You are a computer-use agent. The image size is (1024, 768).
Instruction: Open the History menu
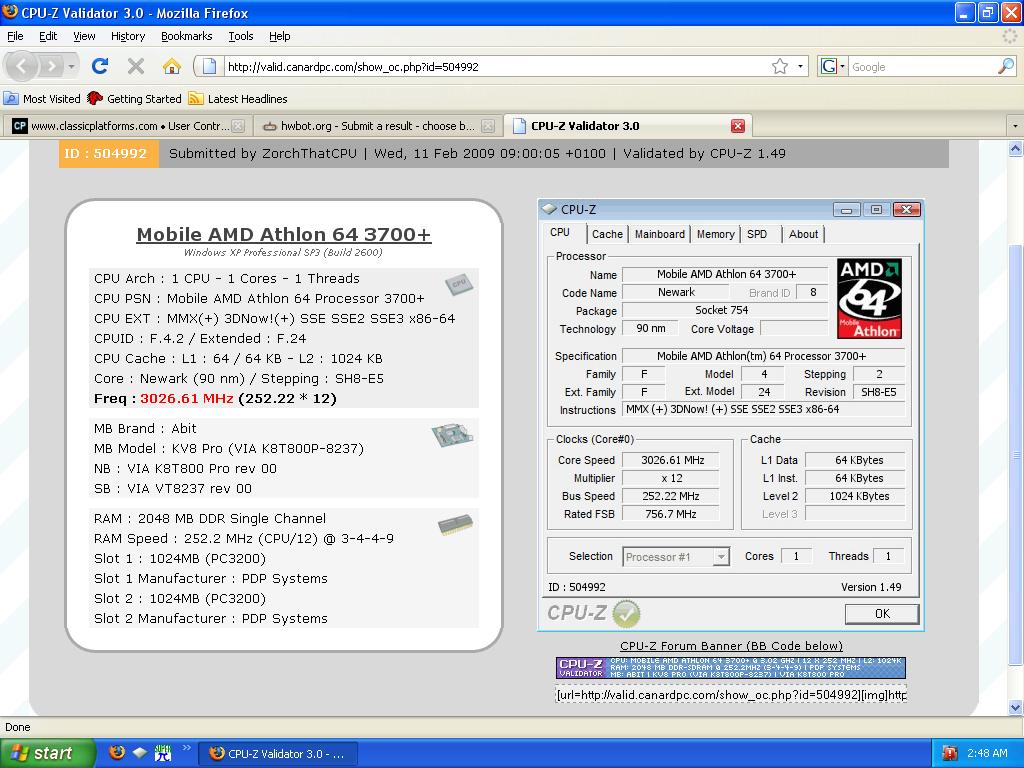tap(128, 36)
